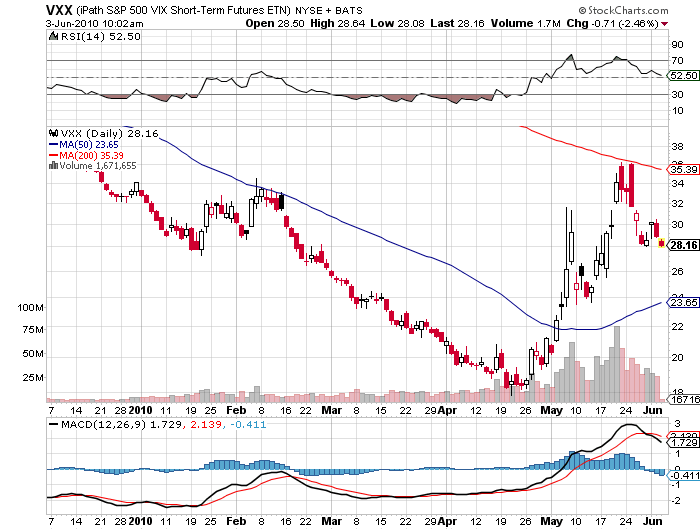Click the 32 label on price axis
The width and height of the screenshot is (700, 530).
[677, 204]
